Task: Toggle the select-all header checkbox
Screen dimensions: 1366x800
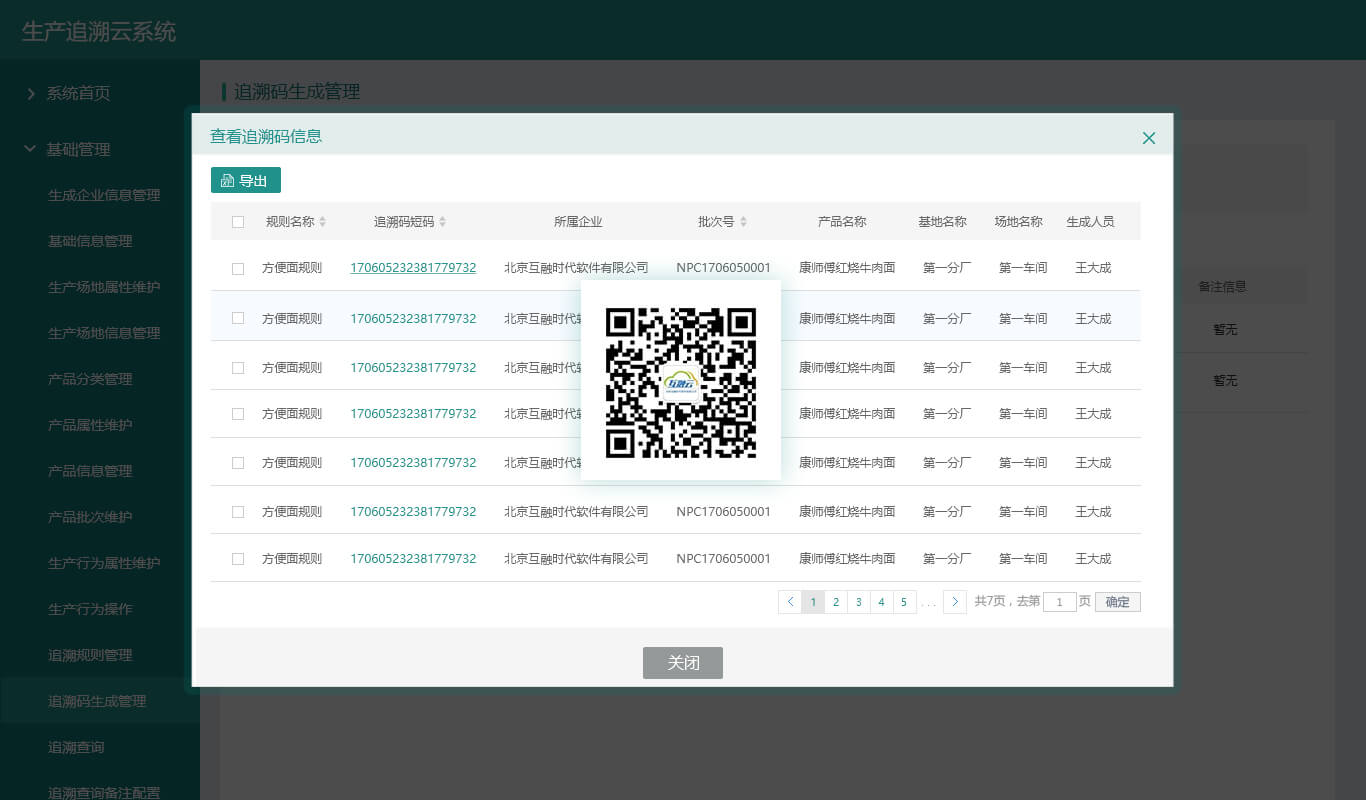Action: (238, 222)
